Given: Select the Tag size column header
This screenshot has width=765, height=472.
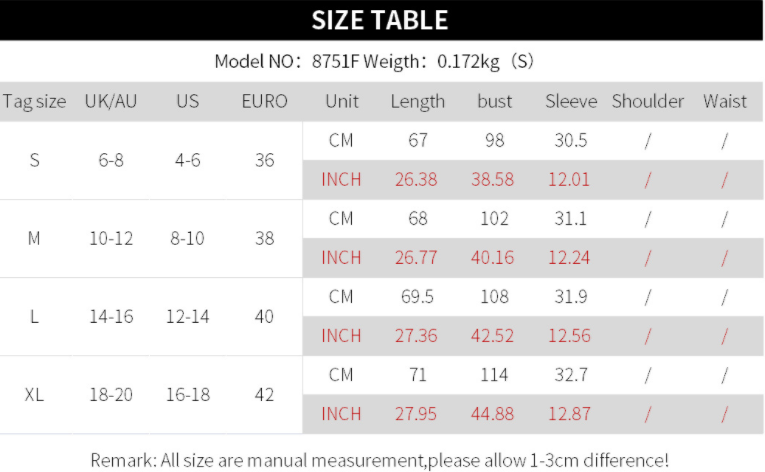Looking at the screenshot, I should (35, 101).
